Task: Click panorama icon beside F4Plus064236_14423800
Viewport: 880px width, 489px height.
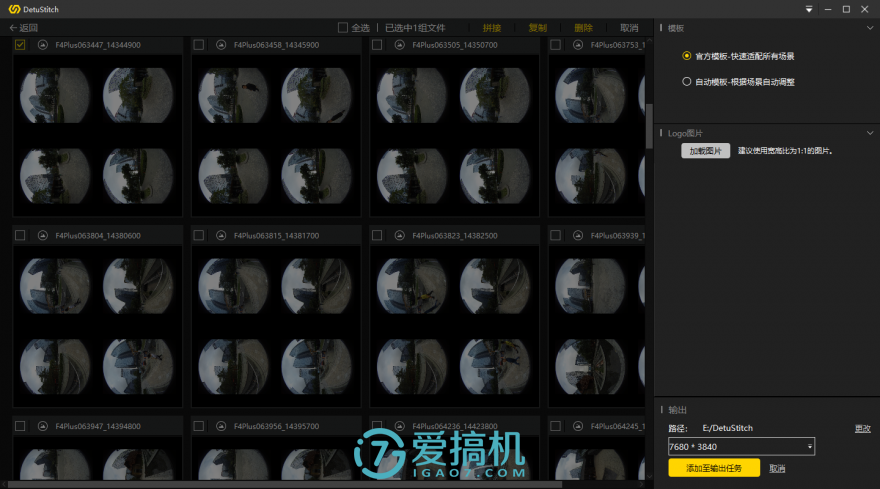Action: [400, 426]
